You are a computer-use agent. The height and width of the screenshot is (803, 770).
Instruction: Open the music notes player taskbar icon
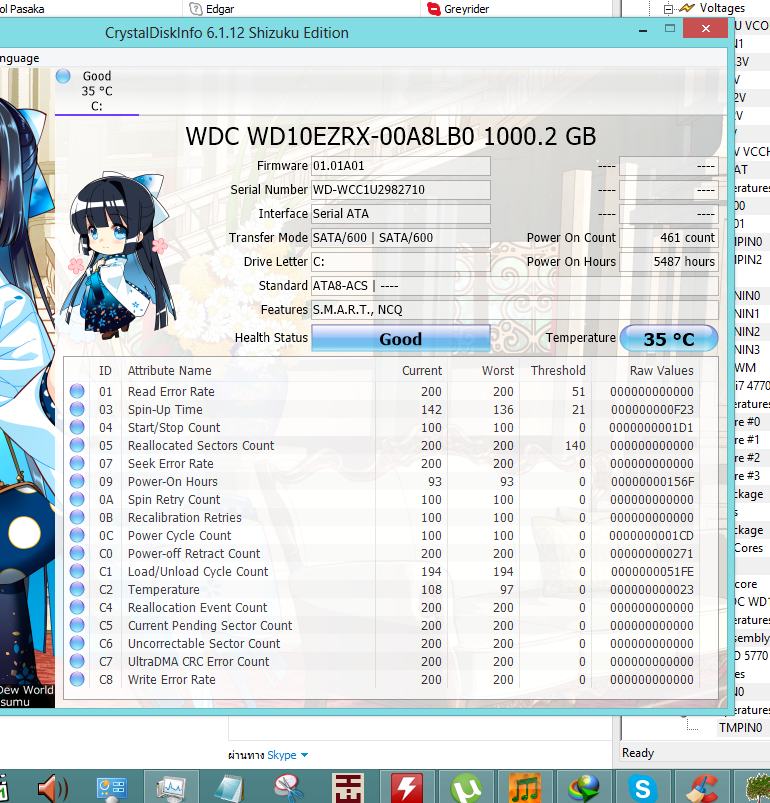click(525, 788)
